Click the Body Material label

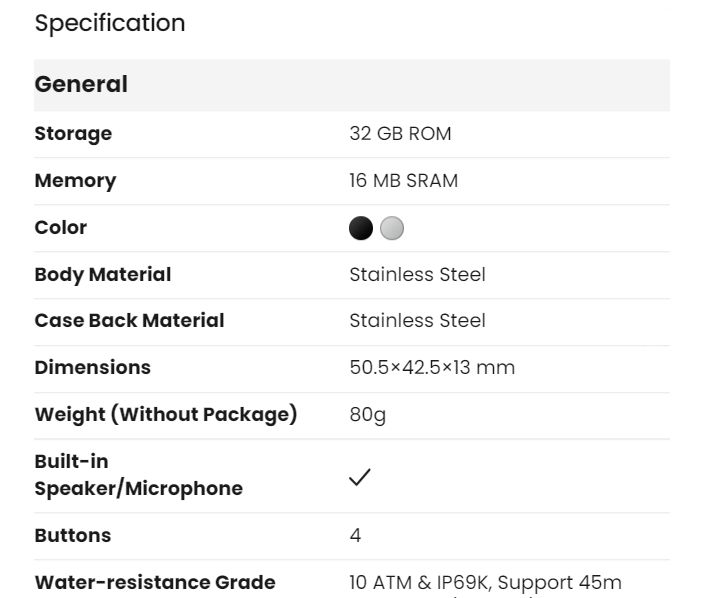[103, 274]
